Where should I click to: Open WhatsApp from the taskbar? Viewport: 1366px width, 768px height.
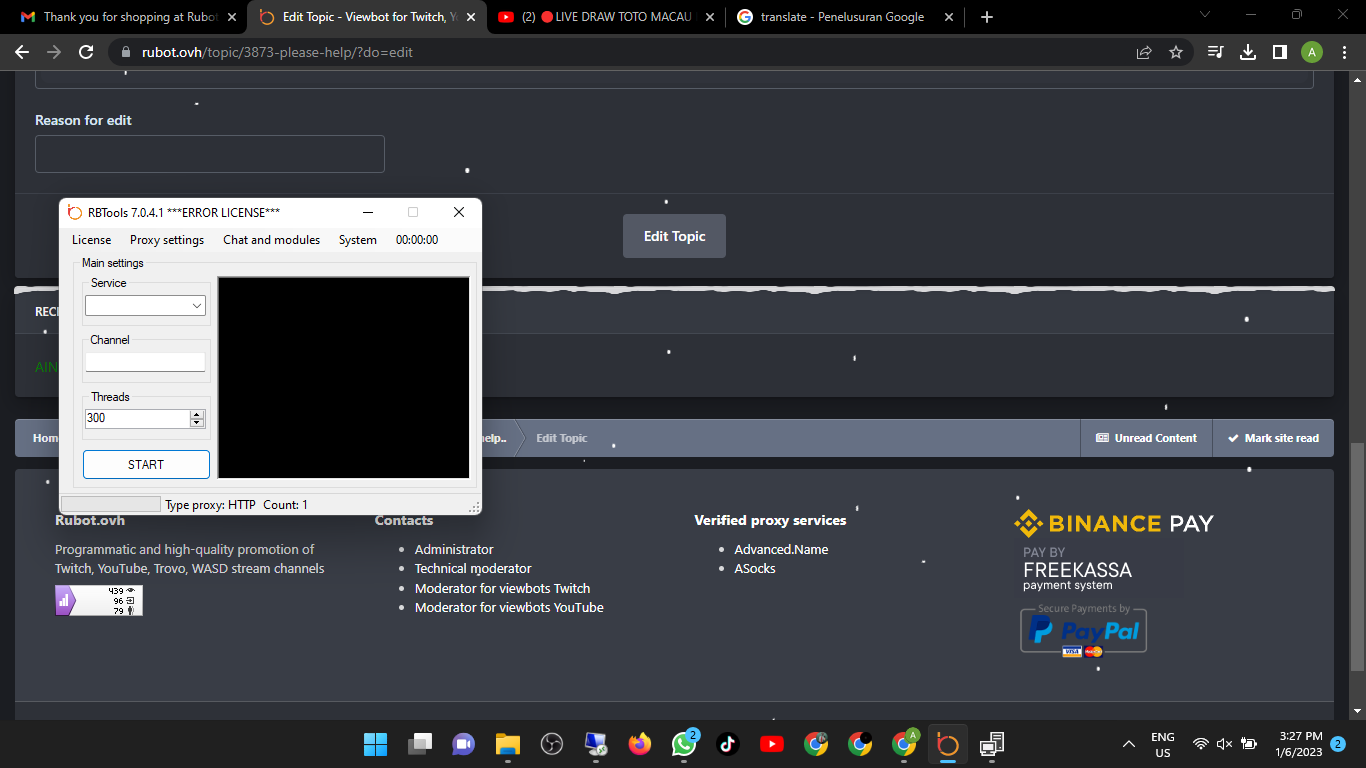[x=684, y=744]
